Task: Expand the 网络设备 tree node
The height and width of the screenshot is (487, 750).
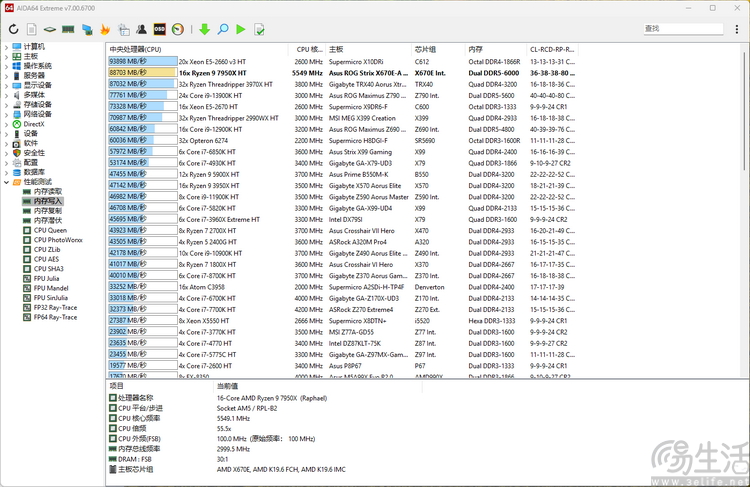Action: 6,114
